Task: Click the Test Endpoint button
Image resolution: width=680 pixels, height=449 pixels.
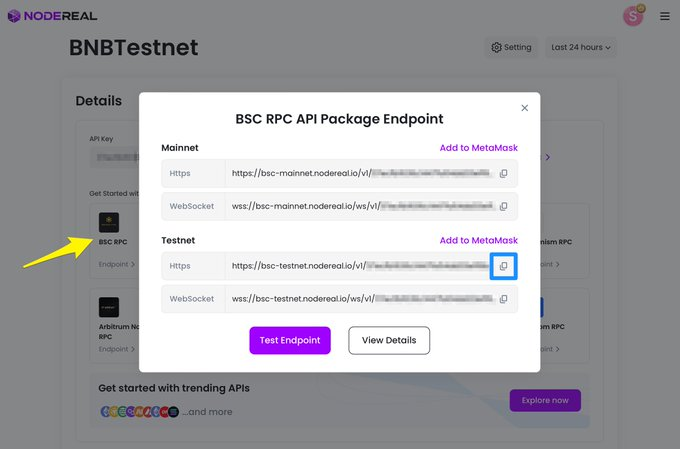Action: tap(290, 341)
